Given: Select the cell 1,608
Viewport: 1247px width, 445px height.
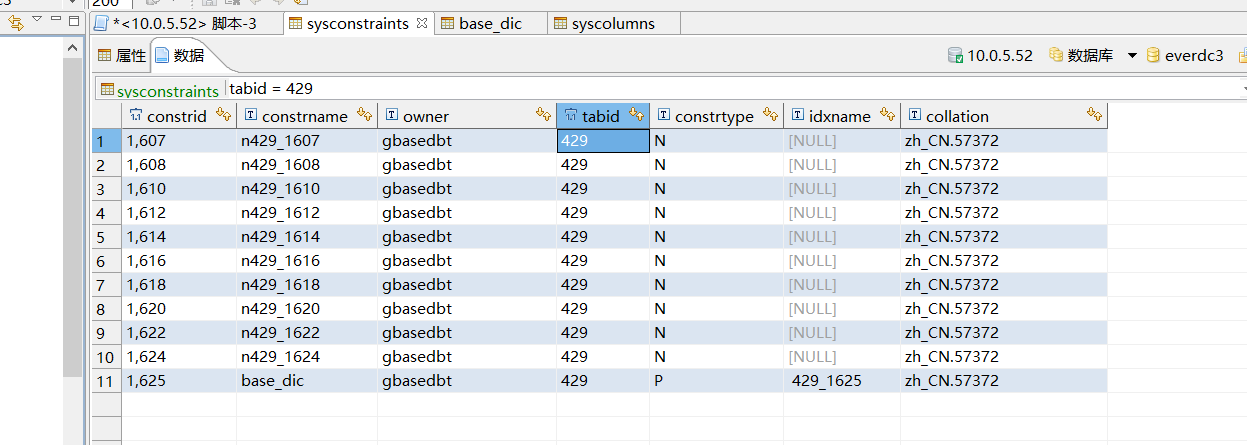Looking at the screenshot, I should pyautogui.click(x=179, y=165).
